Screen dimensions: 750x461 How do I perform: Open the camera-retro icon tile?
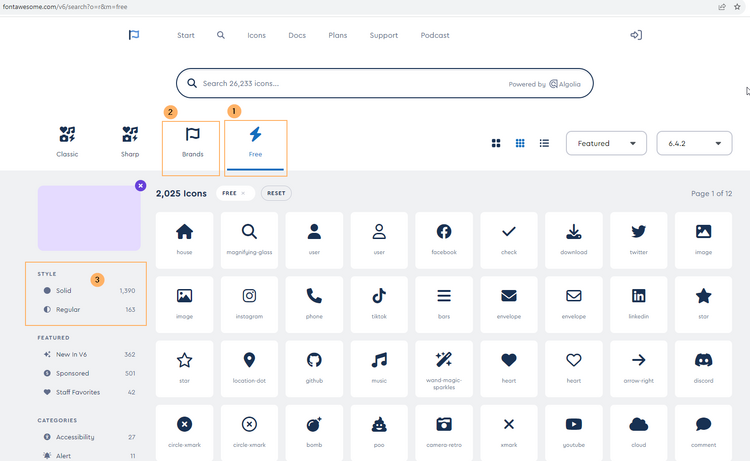coord(444,431)
